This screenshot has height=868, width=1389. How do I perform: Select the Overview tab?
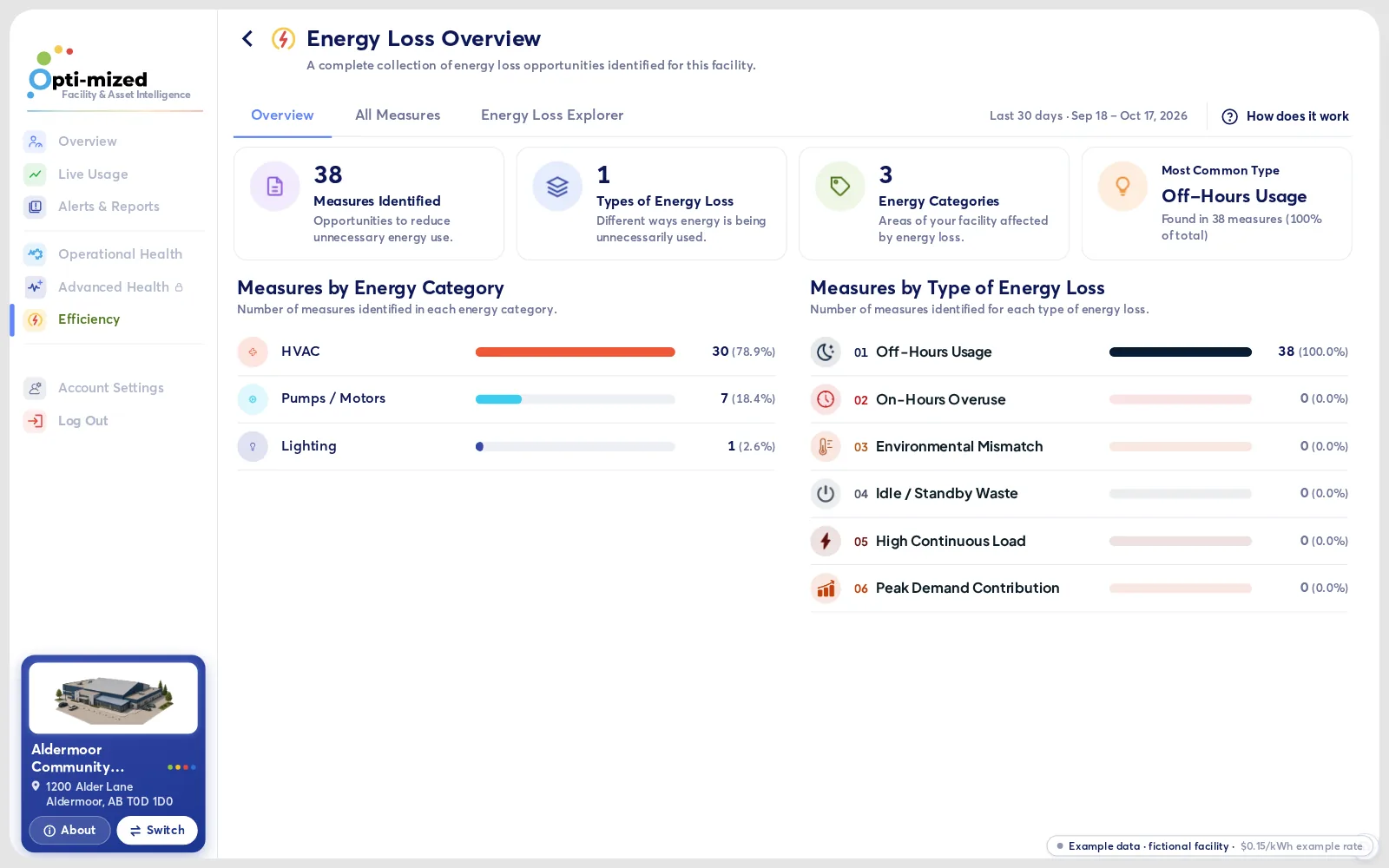282,115
